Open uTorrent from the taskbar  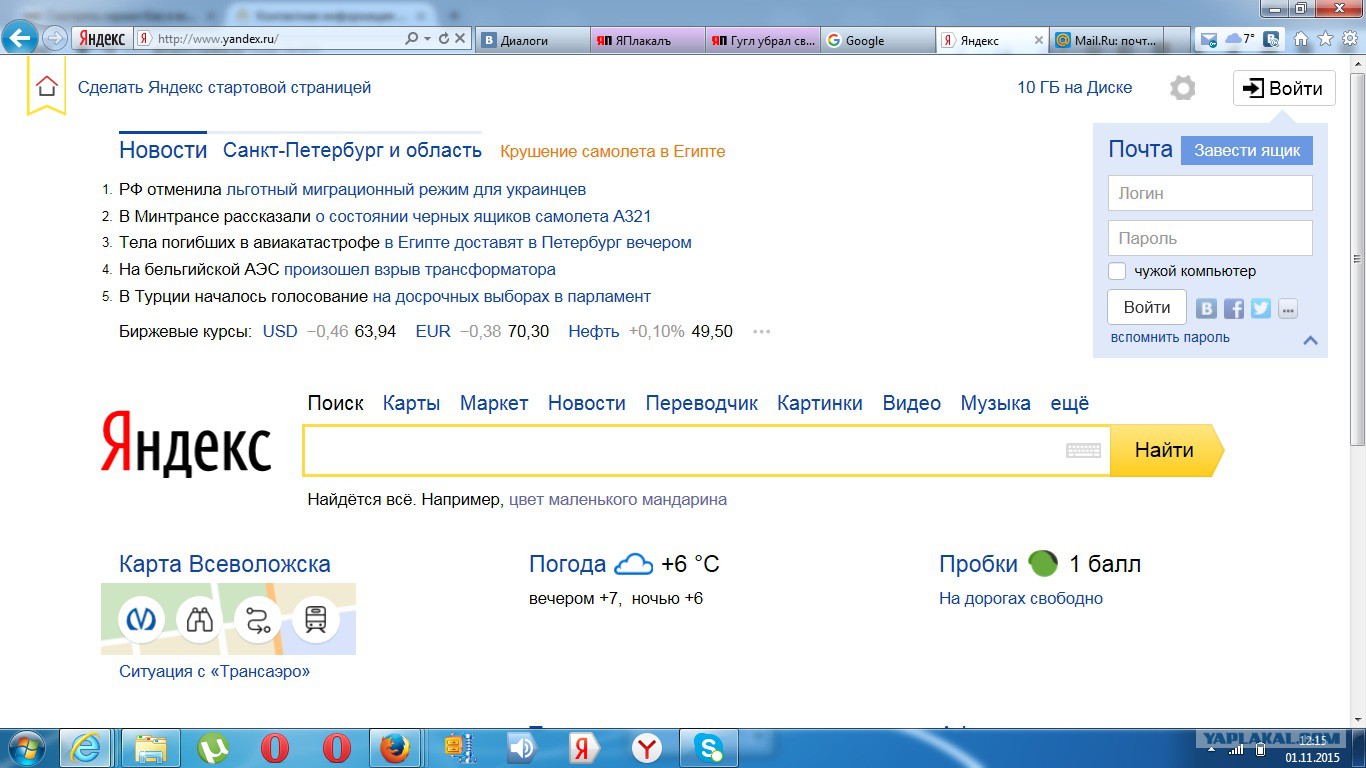[212, 748]
